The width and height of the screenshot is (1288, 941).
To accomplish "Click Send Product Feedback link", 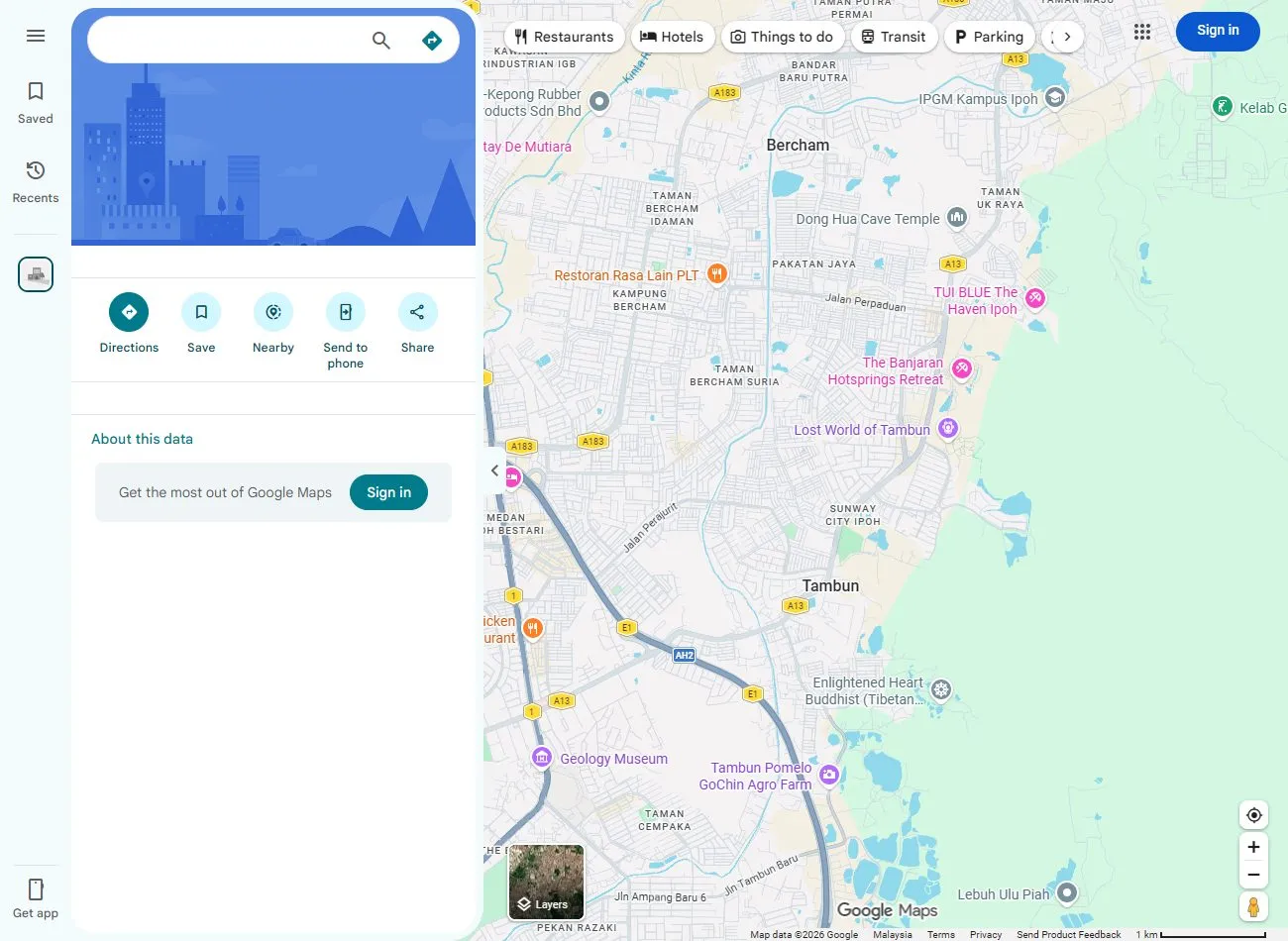I will point(1069,934).
